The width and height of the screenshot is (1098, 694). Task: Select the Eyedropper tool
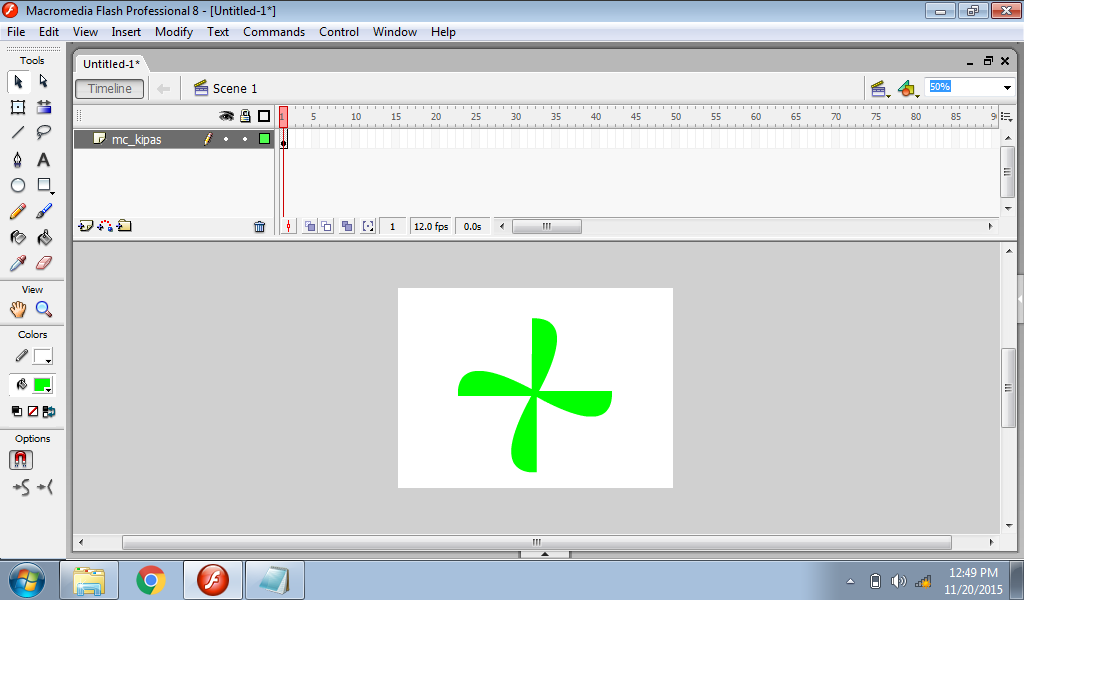click(18, 263)
